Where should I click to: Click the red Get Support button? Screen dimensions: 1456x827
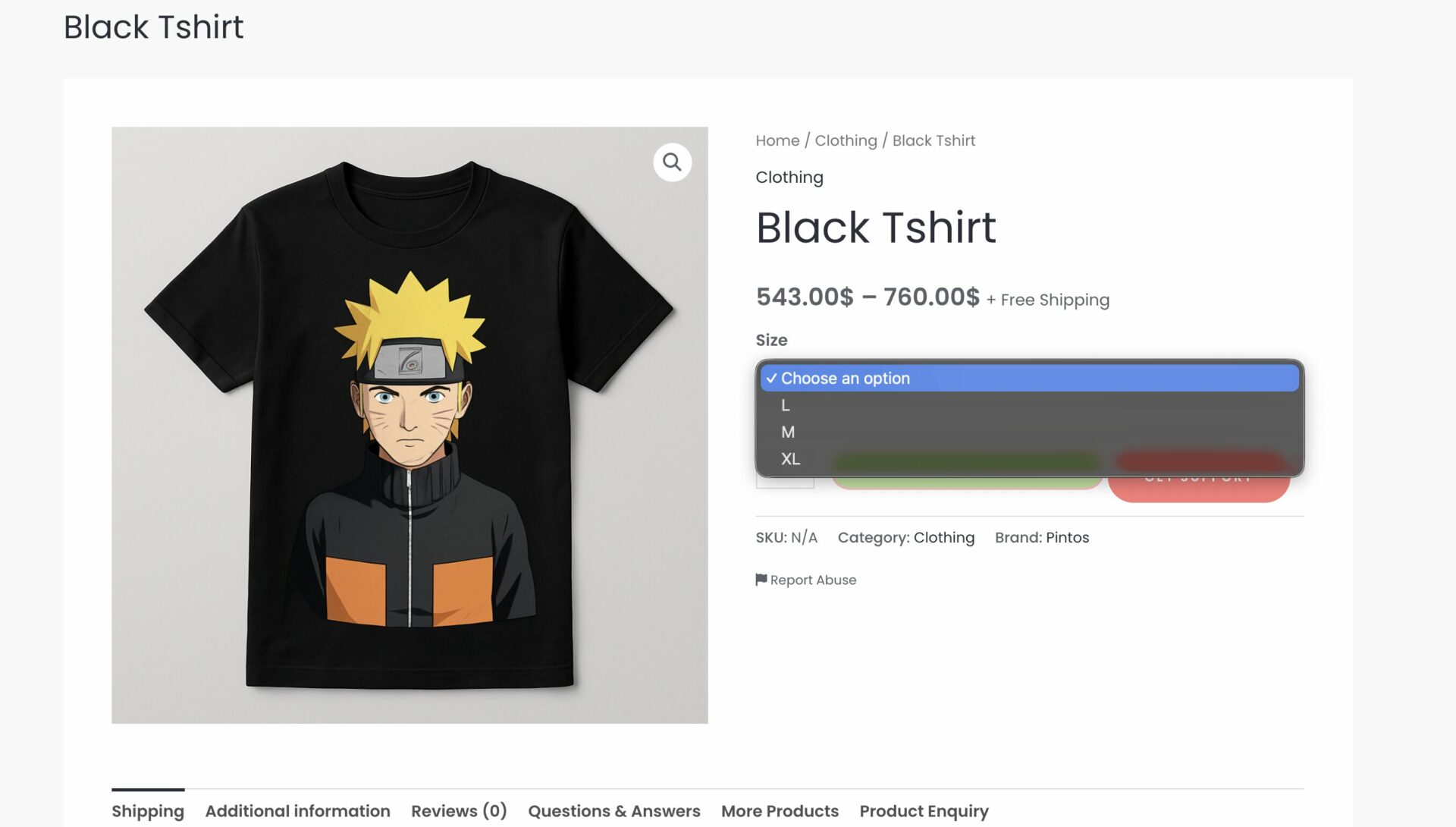[x=1199, y=486]
